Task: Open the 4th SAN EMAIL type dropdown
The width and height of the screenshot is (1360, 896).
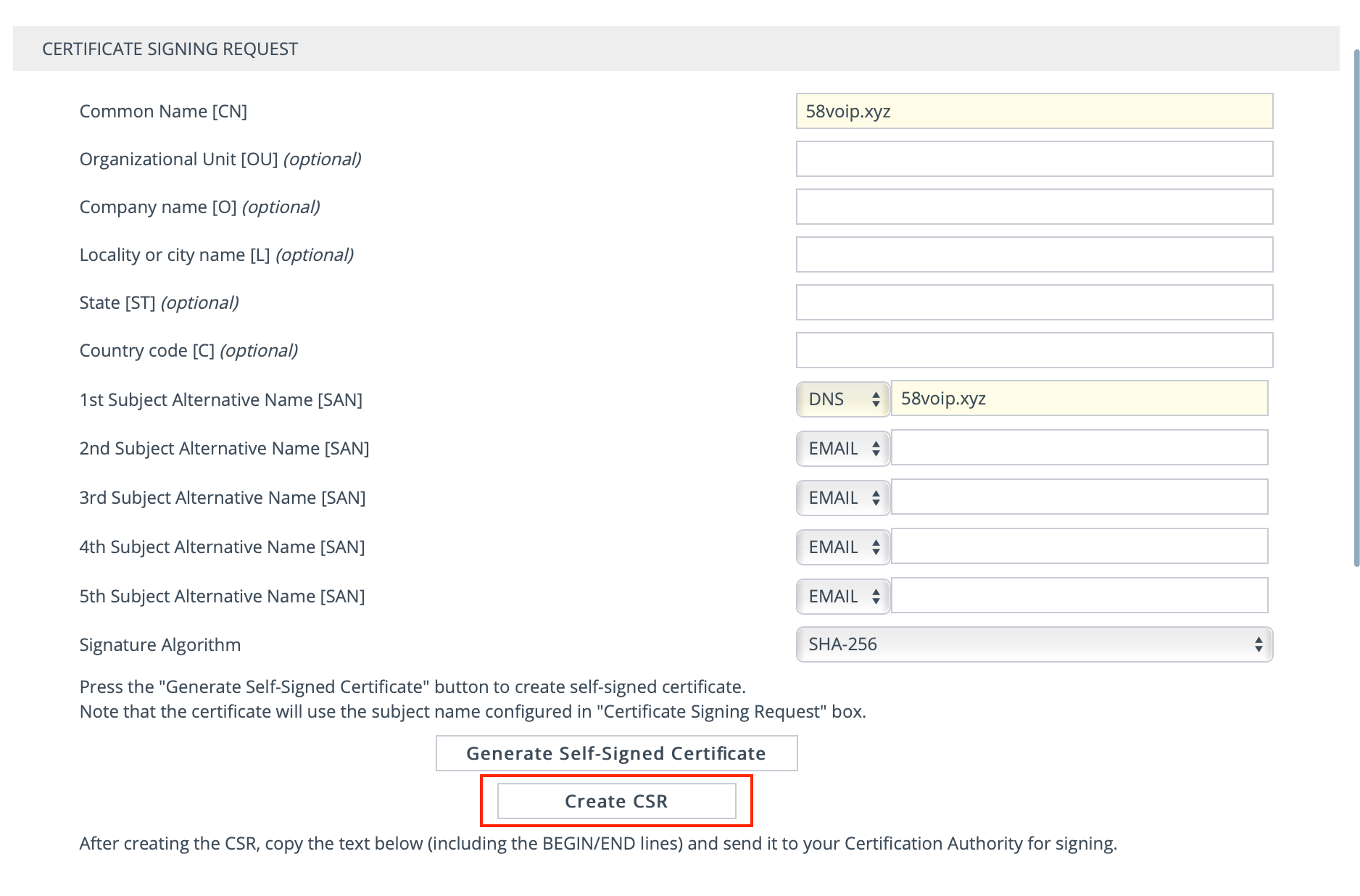Action: 842,547
